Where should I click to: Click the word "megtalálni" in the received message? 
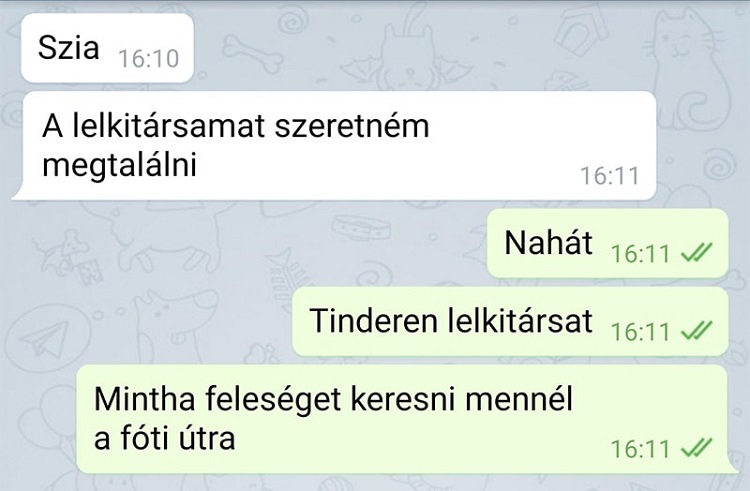120,166
